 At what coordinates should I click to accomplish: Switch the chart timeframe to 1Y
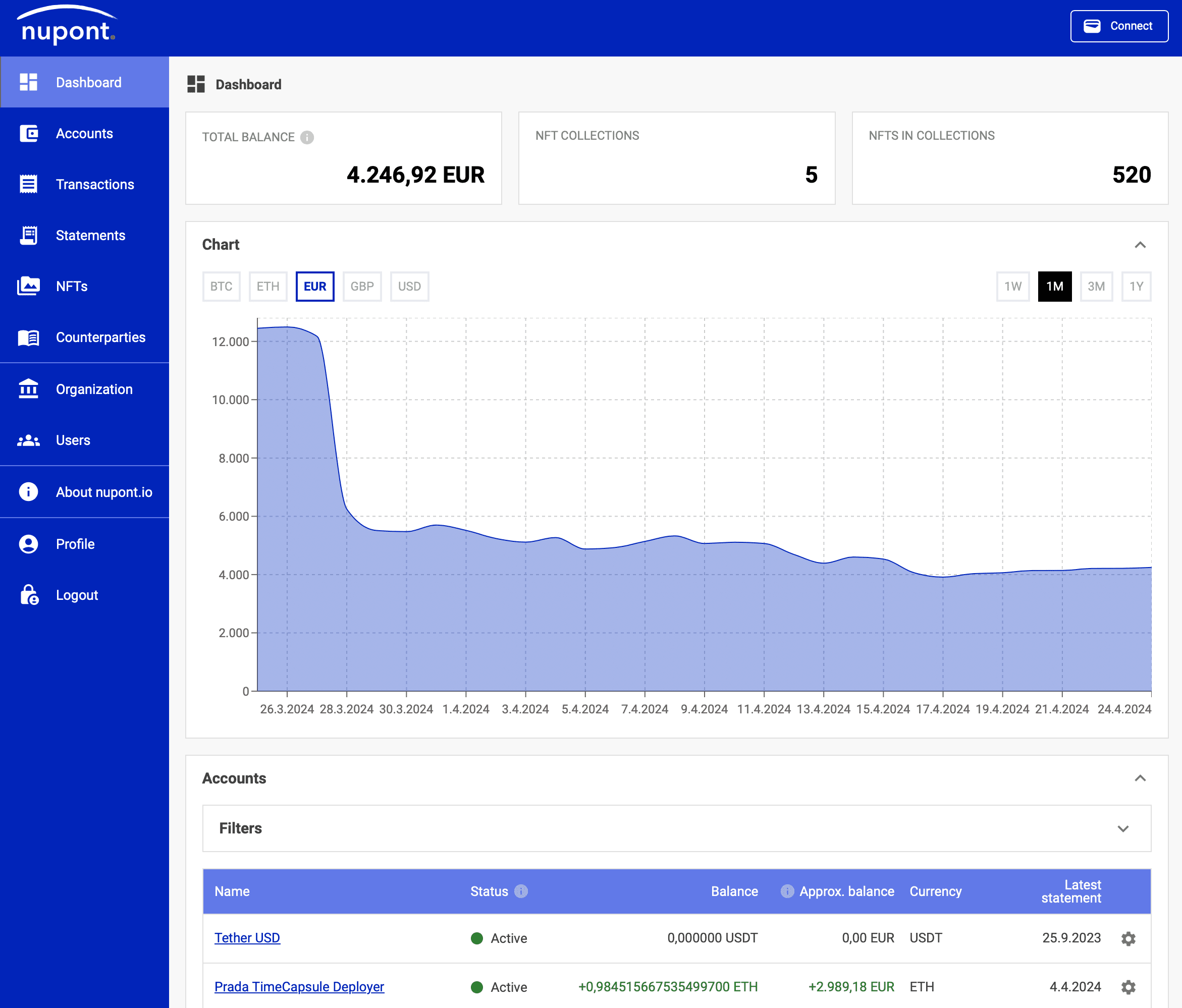point(1136,286)
